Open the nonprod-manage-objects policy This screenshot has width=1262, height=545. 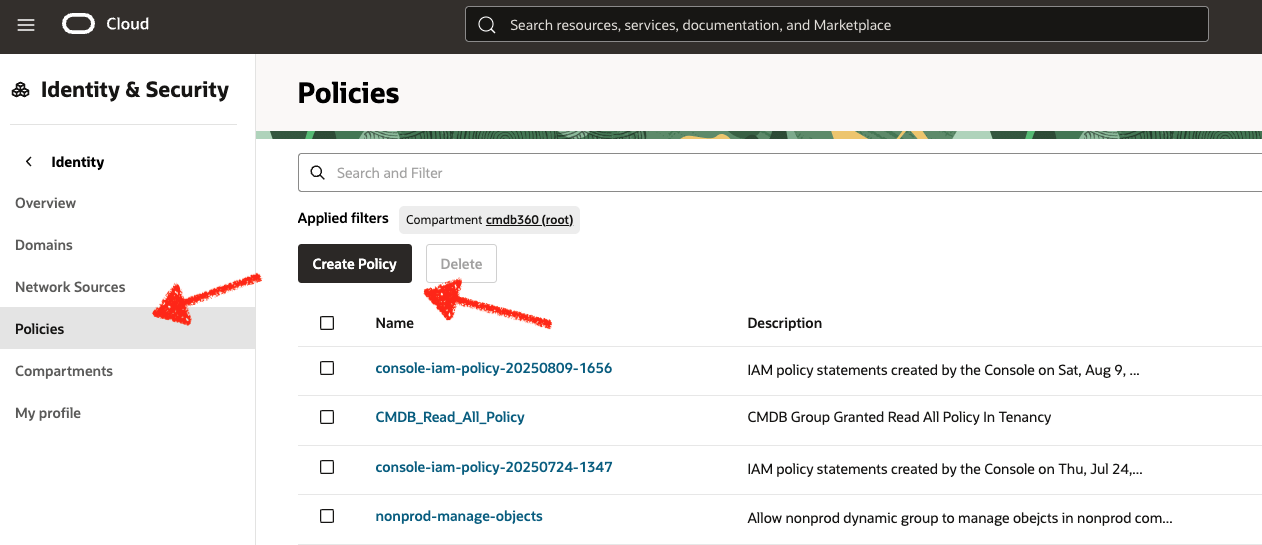459,516
